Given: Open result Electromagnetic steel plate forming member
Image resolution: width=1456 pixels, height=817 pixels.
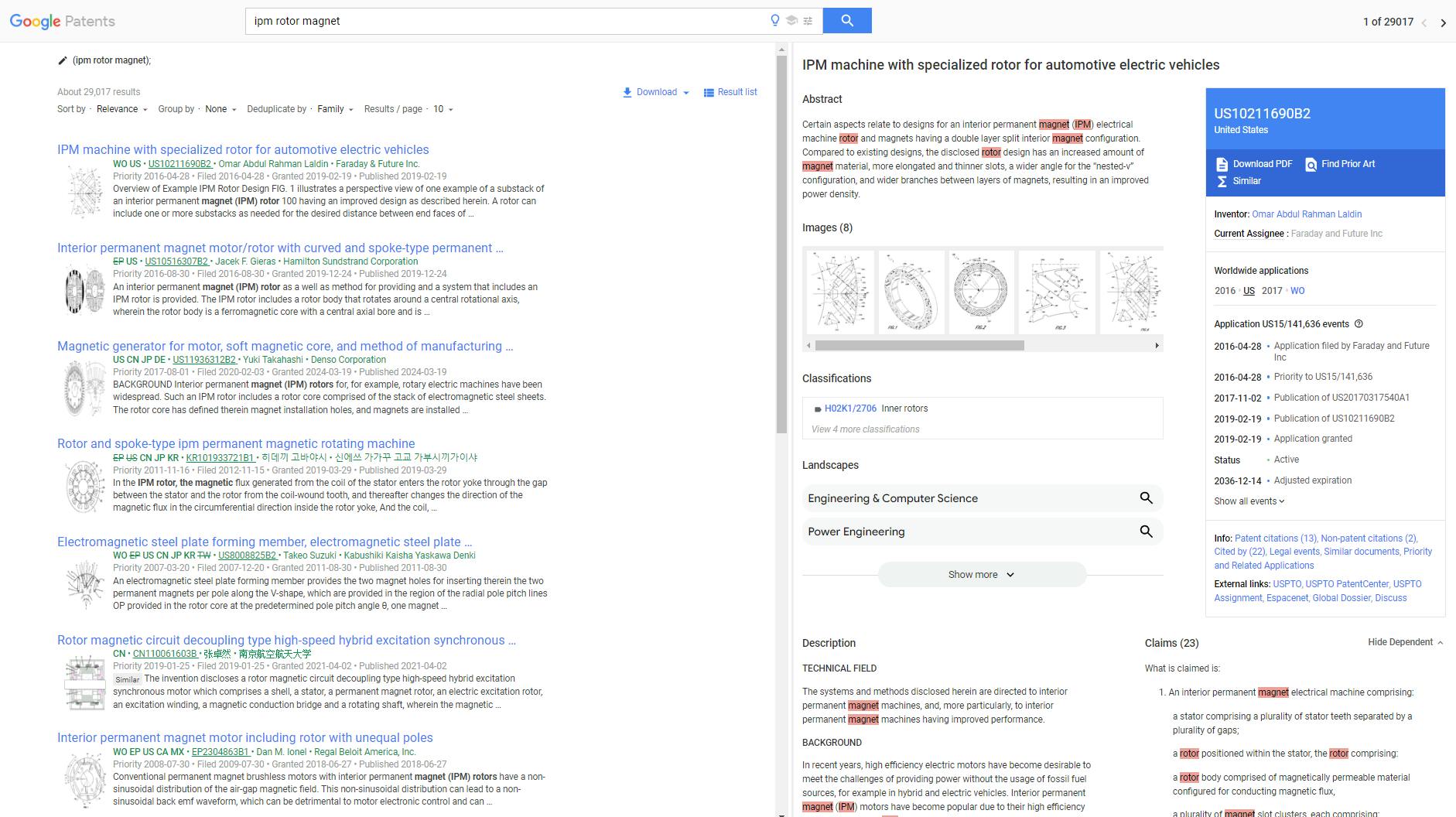Looking at the screenshot, I should click(x=265, y=542).
